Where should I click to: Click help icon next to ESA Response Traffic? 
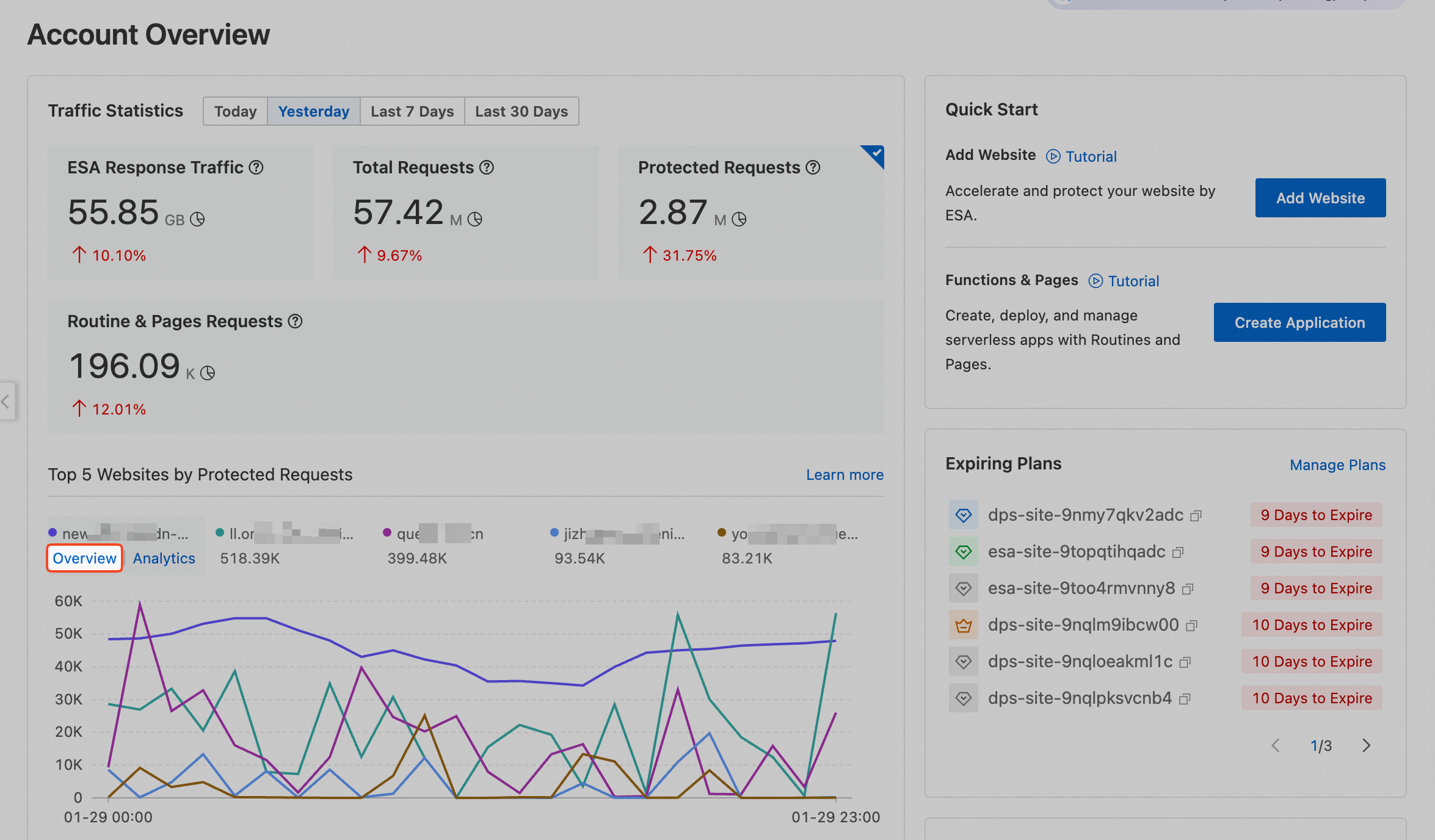tap(256, 167)
